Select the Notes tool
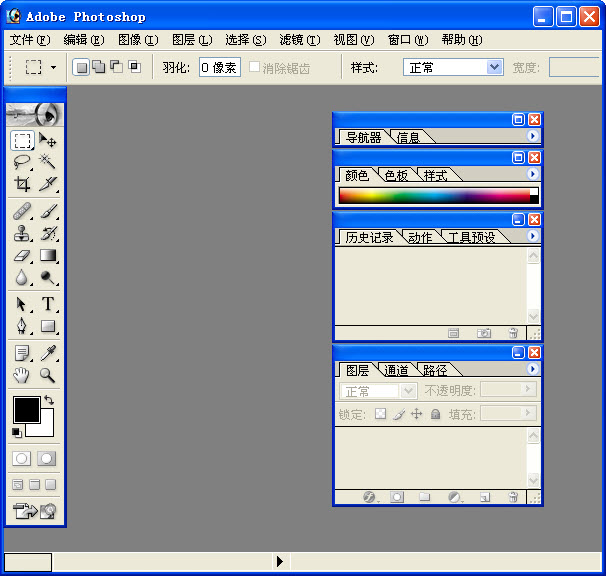This screenshot has height=576, width=606. tap(22, 353)
